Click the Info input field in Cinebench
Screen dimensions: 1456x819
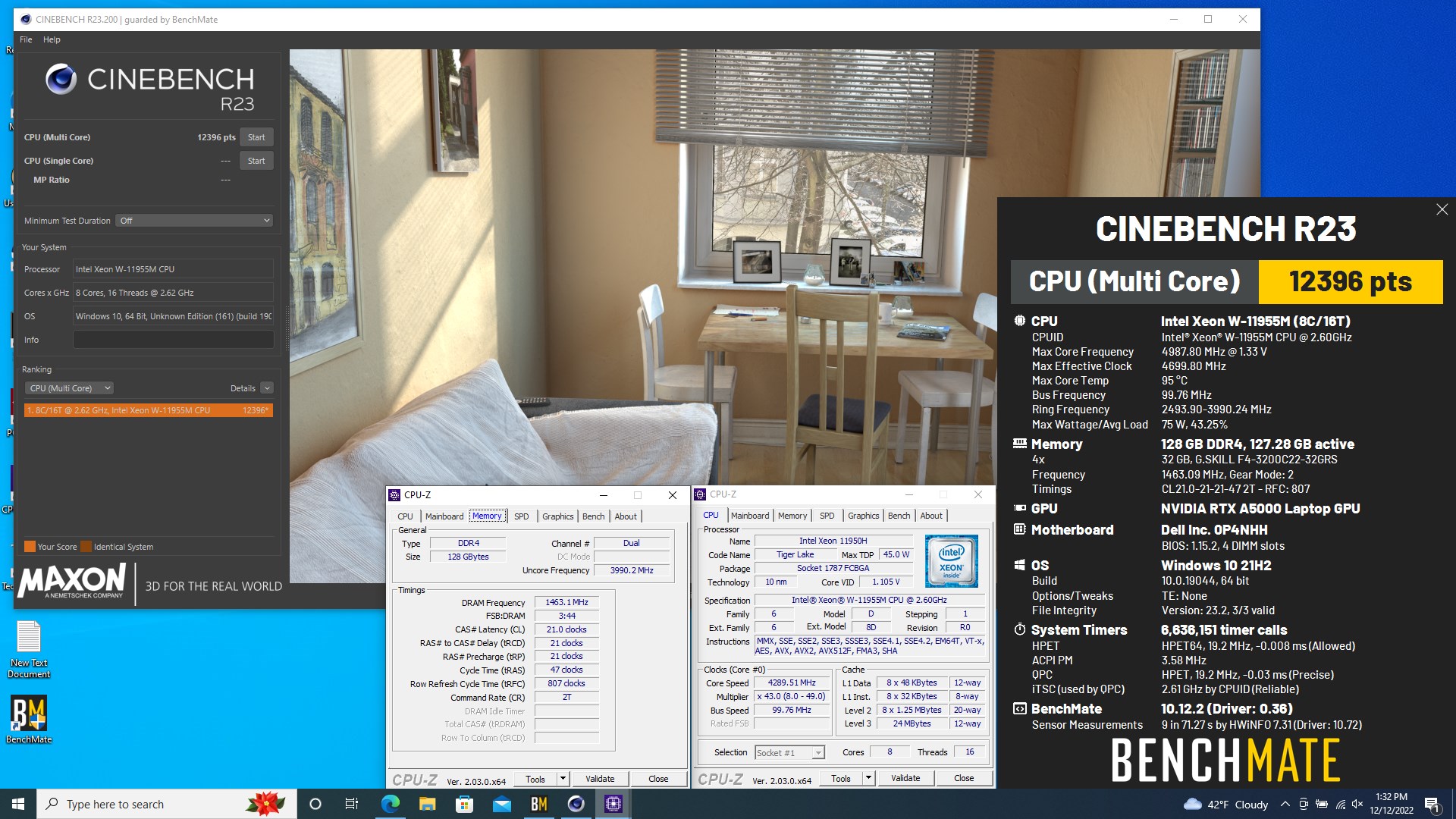coord(173,340)
